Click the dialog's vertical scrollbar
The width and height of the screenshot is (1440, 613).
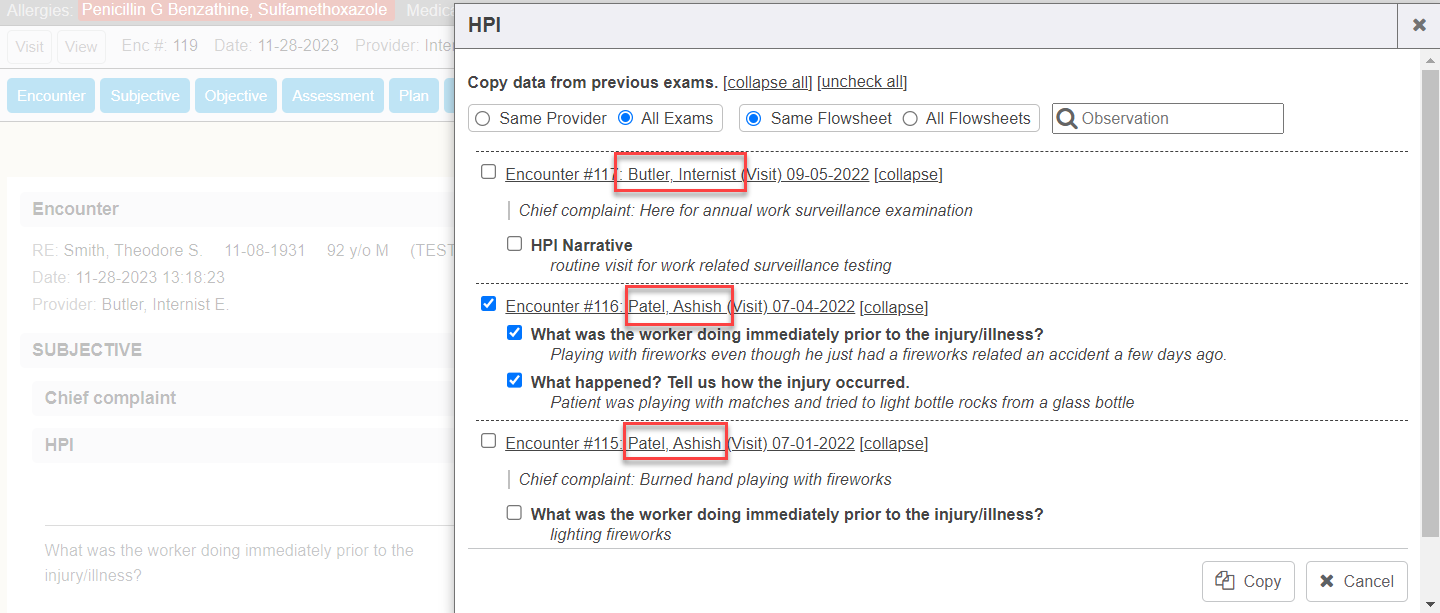click(1429, 300)
